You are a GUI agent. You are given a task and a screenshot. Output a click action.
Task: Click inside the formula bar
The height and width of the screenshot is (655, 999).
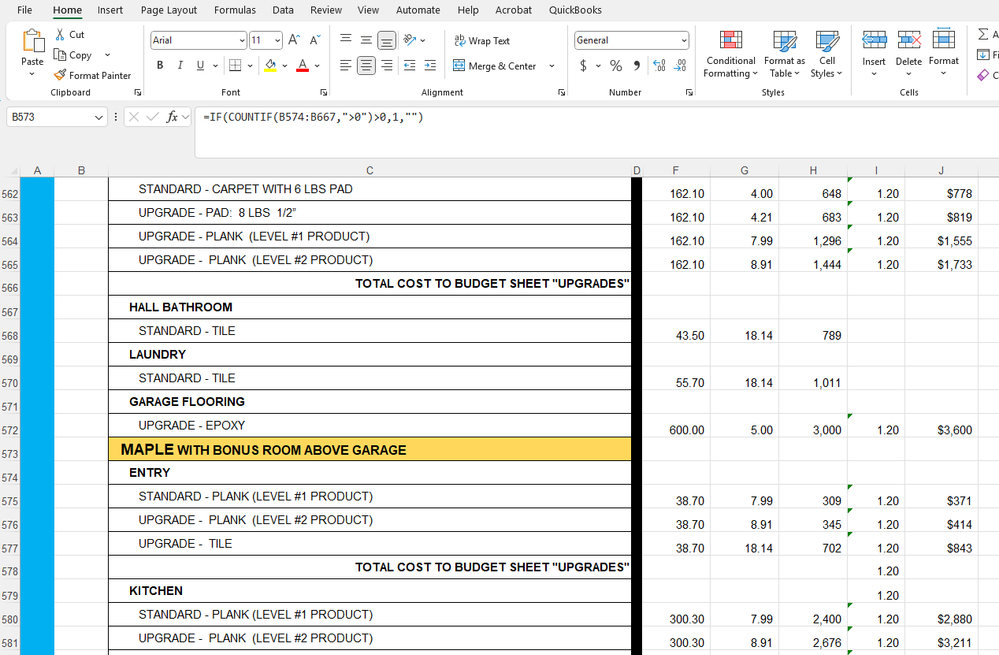coord(596,132)
